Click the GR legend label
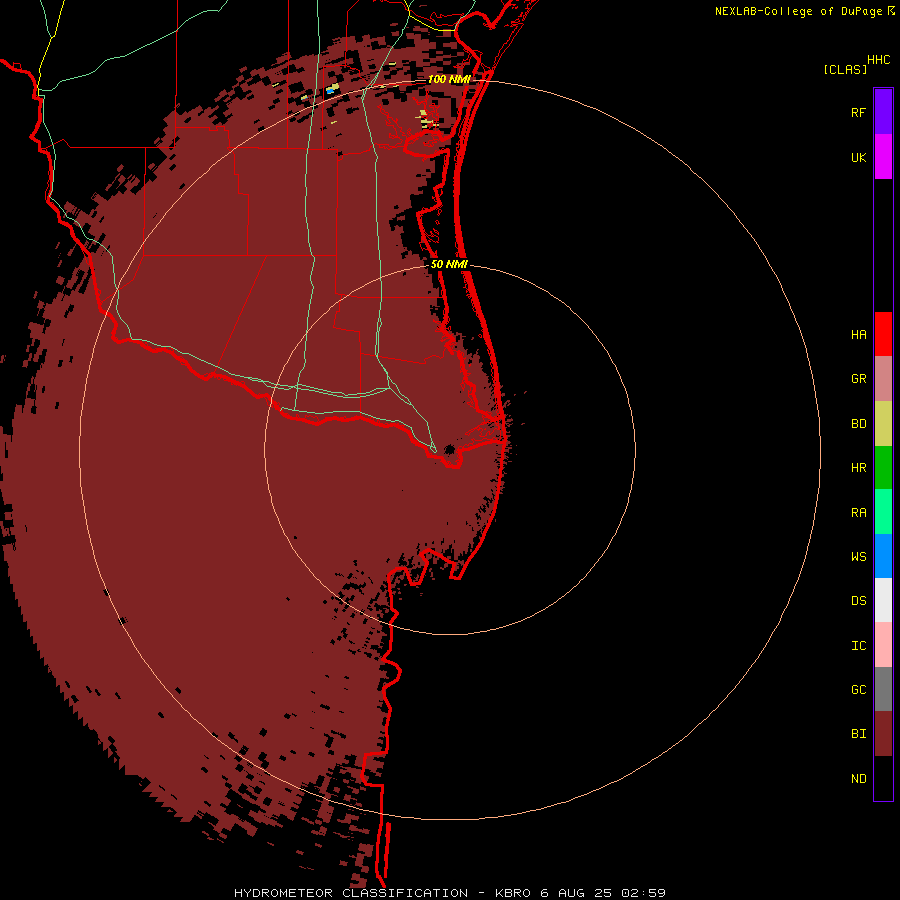The height and width of the screenshot is (900, 900). point(858,379)
